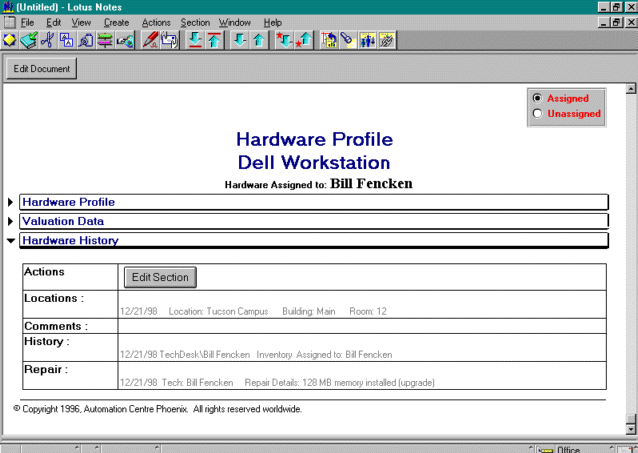
Task: Click the 'Repair :' row label
Action: click(46, 369)
